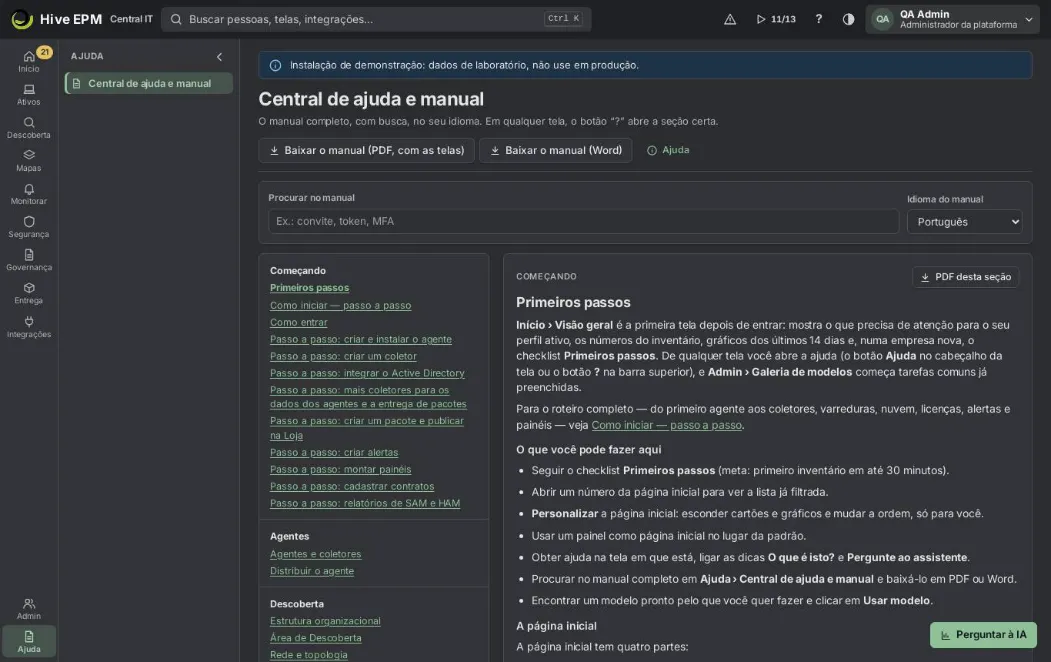
Task: Click the question mark help icon
Action: 818,19
